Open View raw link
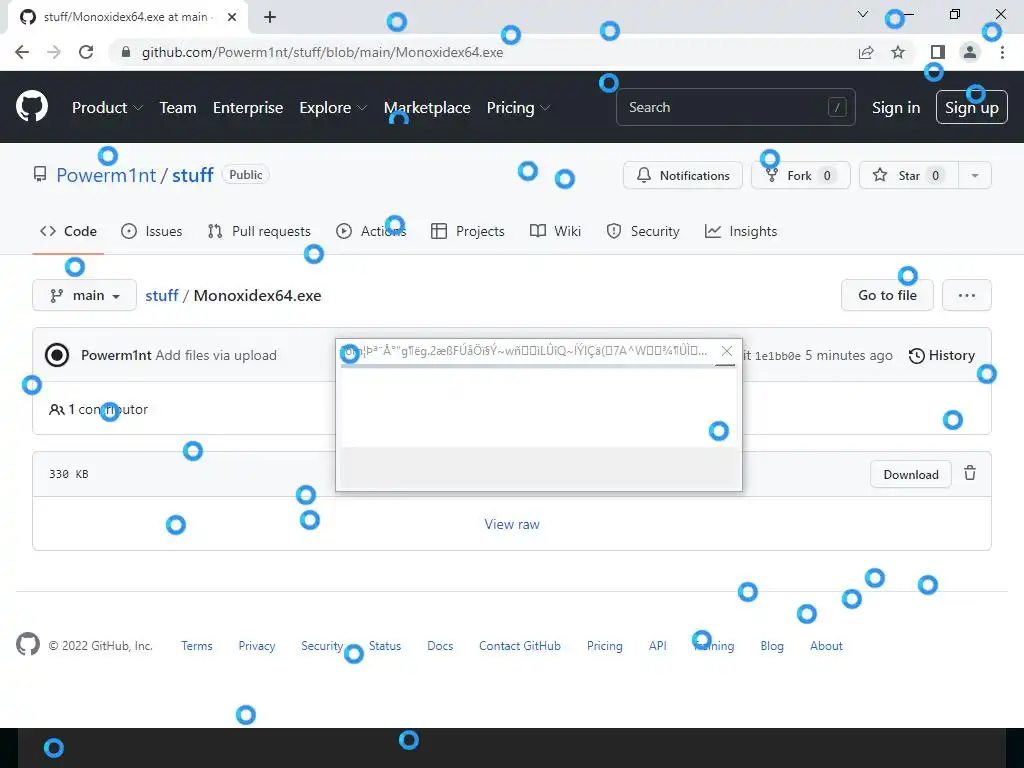This screenshot has width=1024, height=768. (512, 524)
